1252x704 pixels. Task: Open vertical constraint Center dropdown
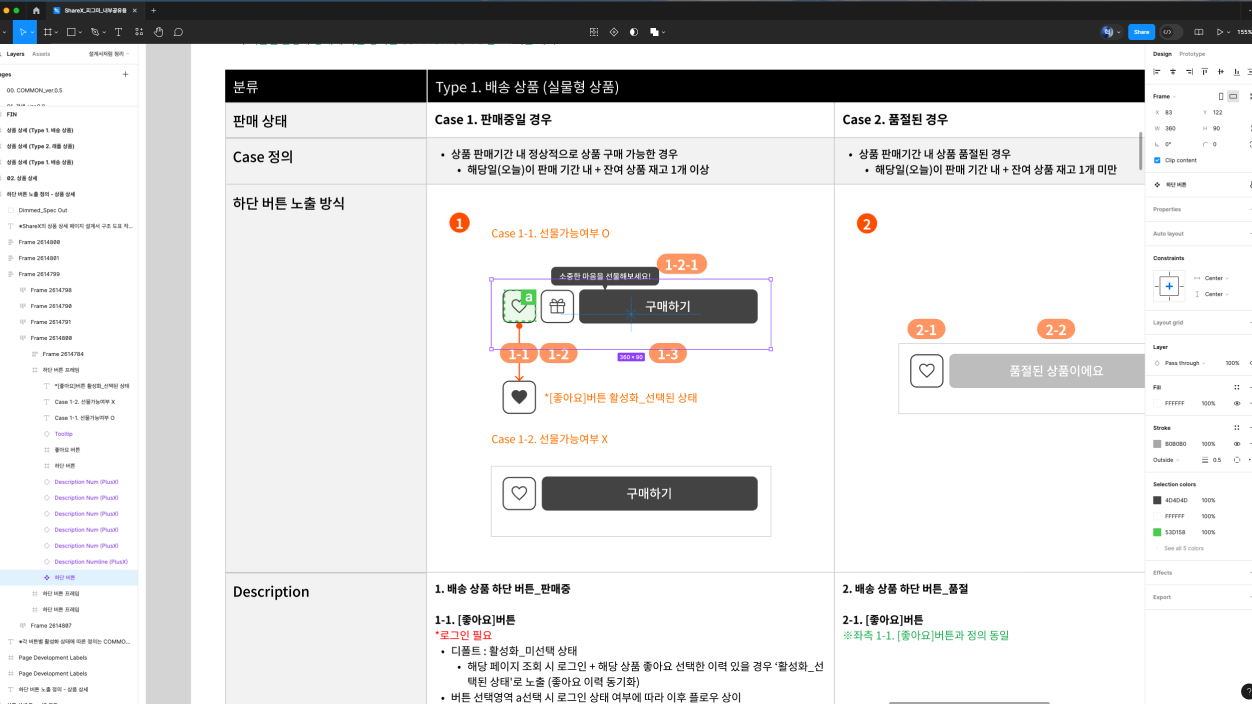coord(1215,294)
